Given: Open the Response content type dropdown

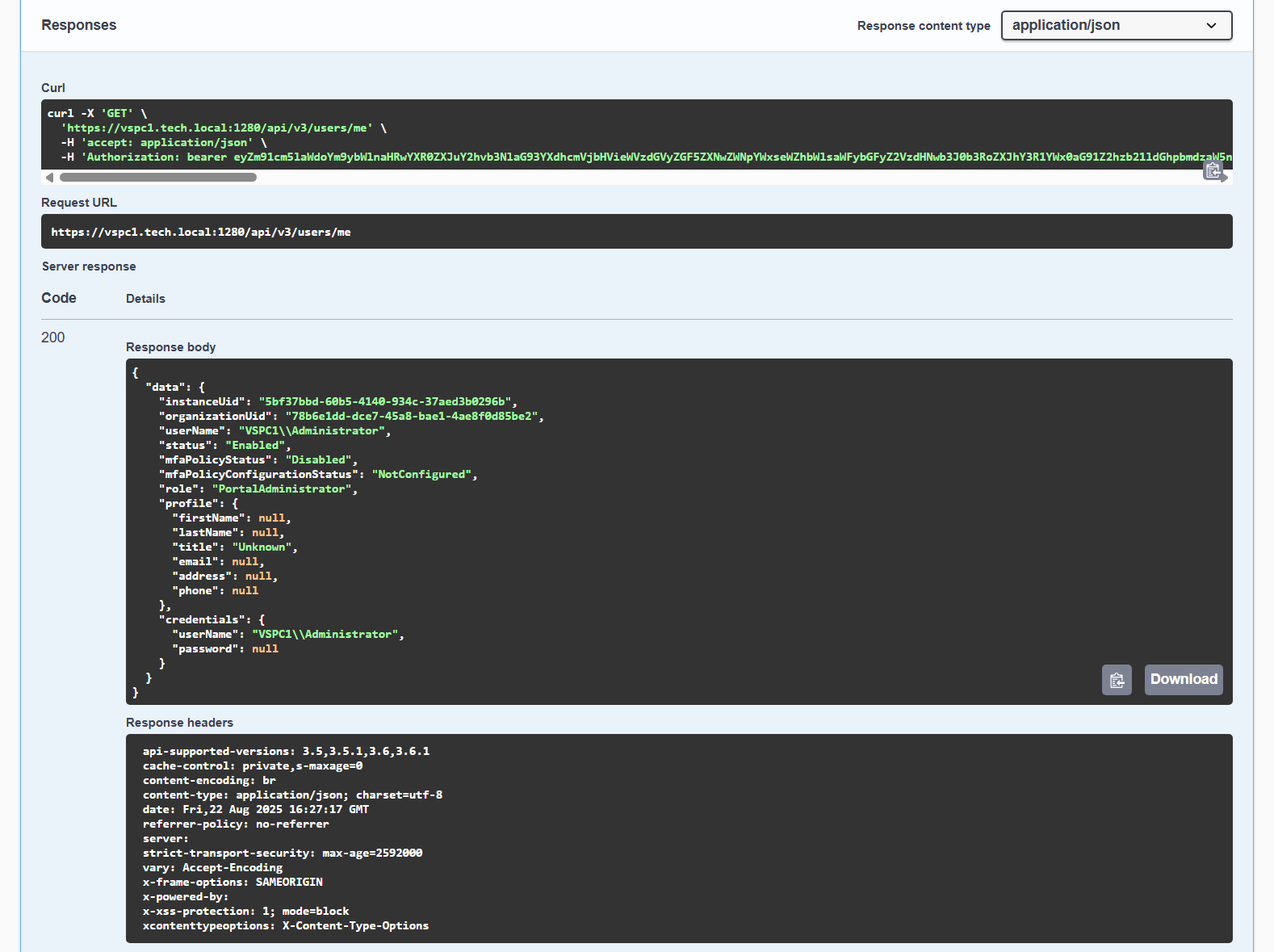Looking at the screenshot, I should (1116, 25).
